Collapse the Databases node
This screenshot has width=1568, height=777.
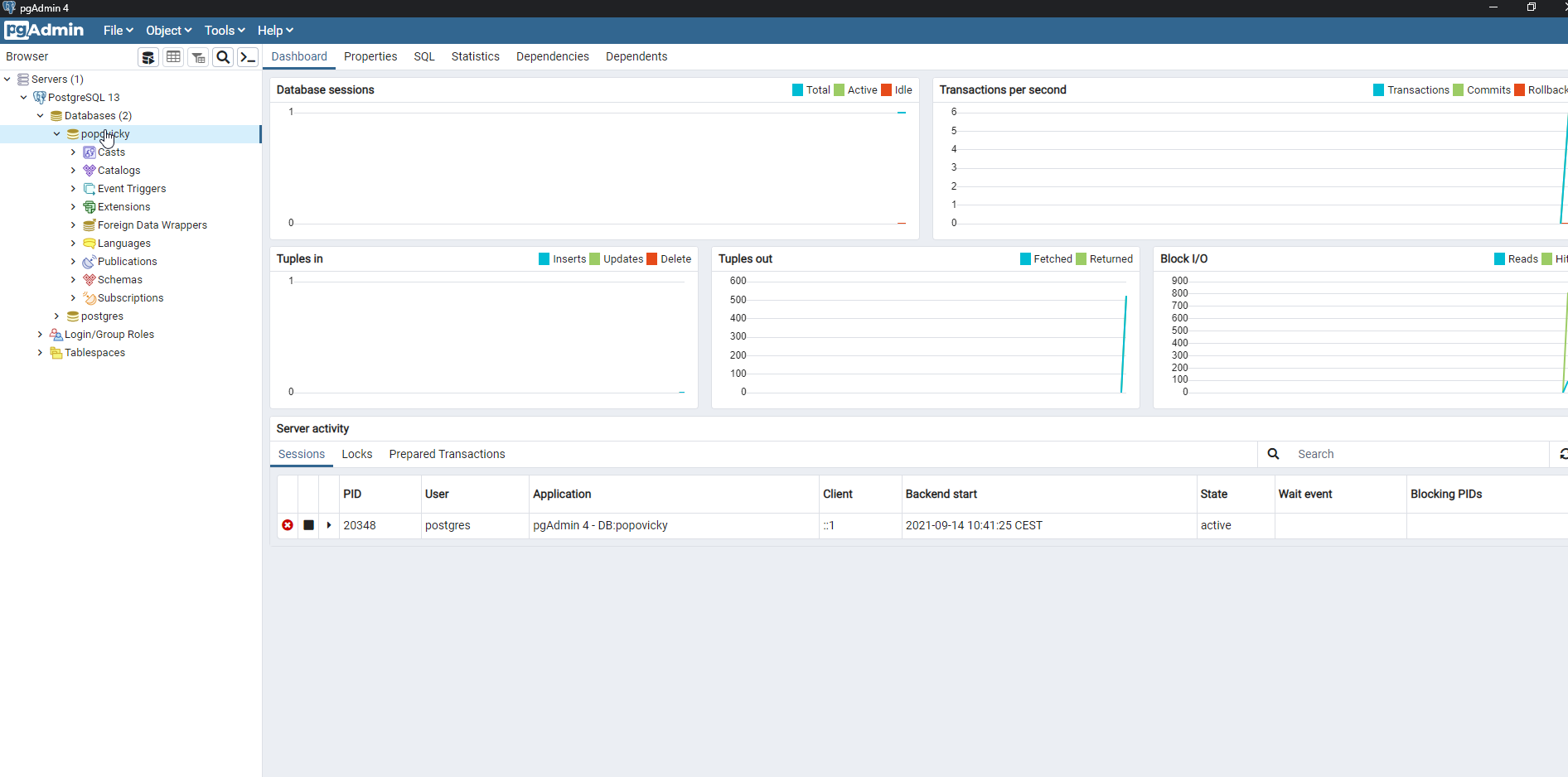(41, 116)
